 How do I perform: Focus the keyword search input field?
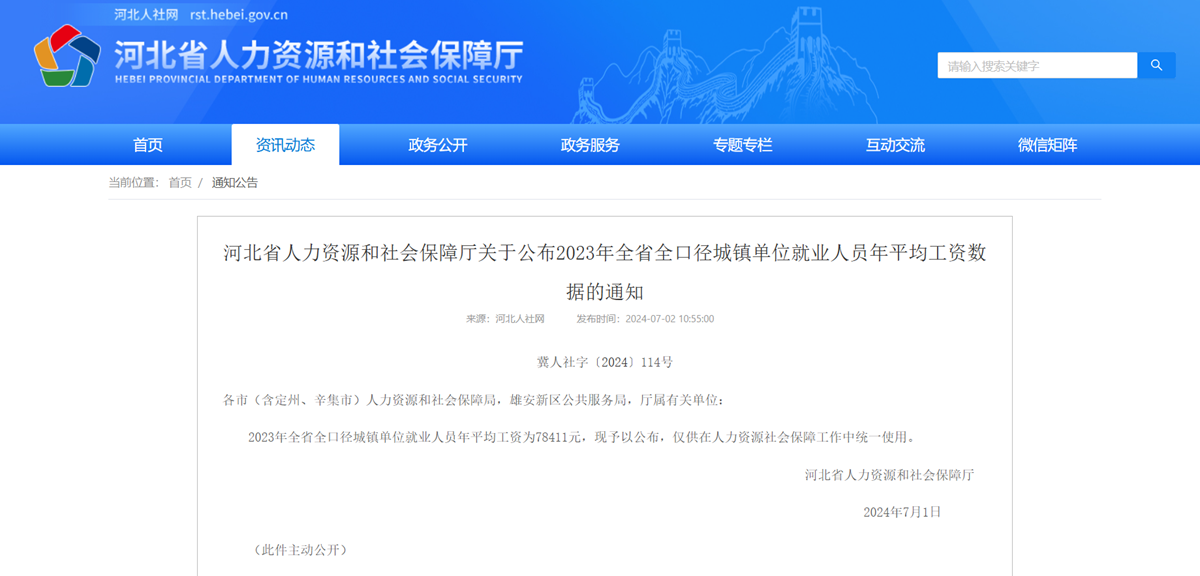(x=1037, y=65)
